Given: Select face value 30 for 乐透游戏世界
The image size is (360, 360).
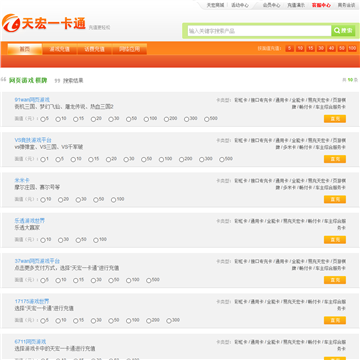Looking at the screenshot, I should click(60, 240).
